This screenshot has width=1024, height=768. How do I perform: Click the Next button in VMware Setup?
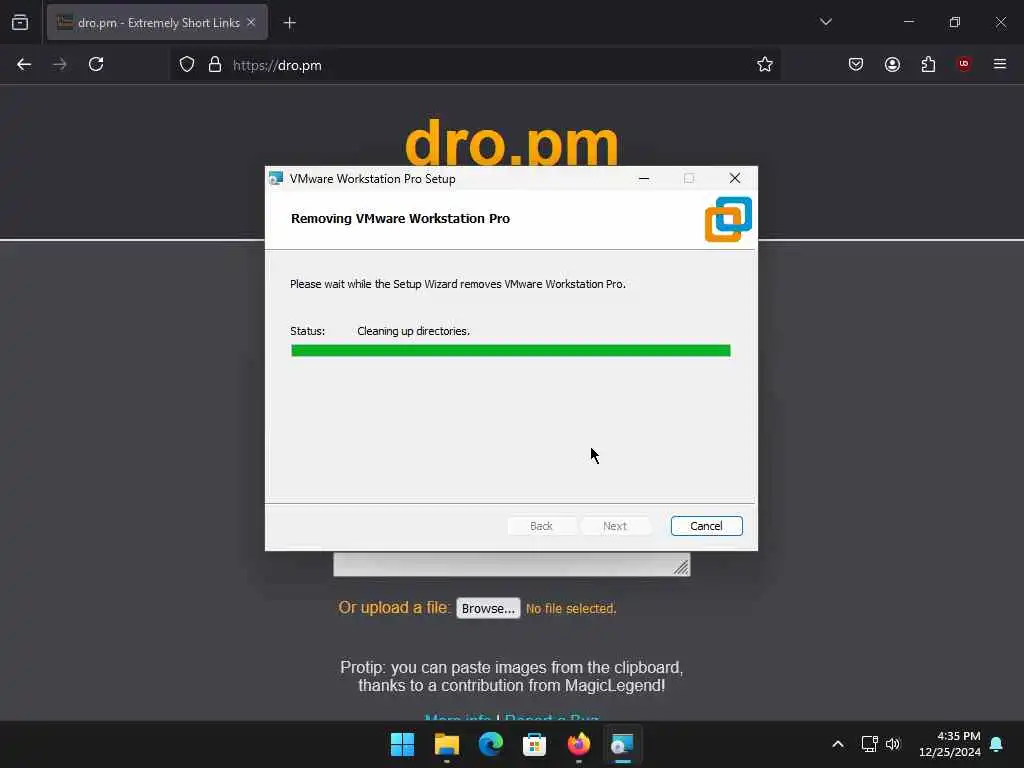(x=615, y=526)
